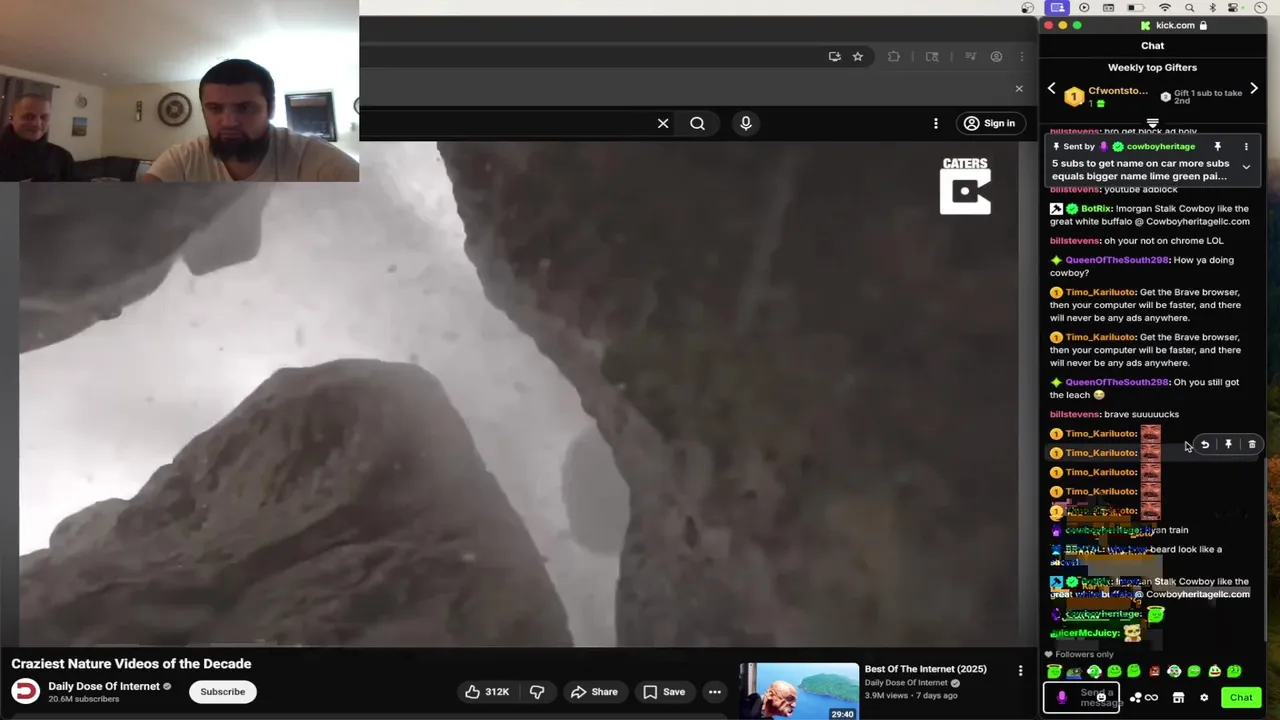Subscribe to Daily Dose Of Internet
This screenshot has height=720, width=1280.
click(x=223, y=692)
